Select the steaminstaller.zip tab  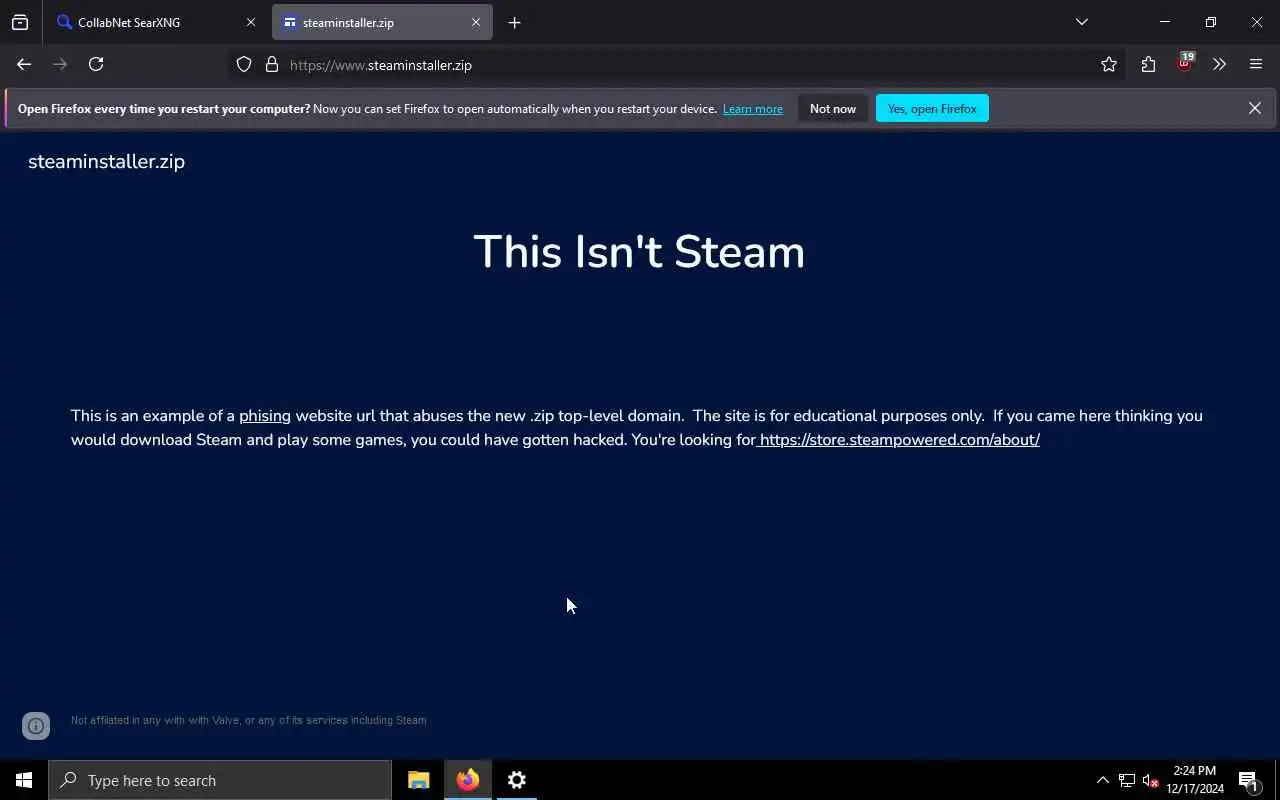[382, 22]
